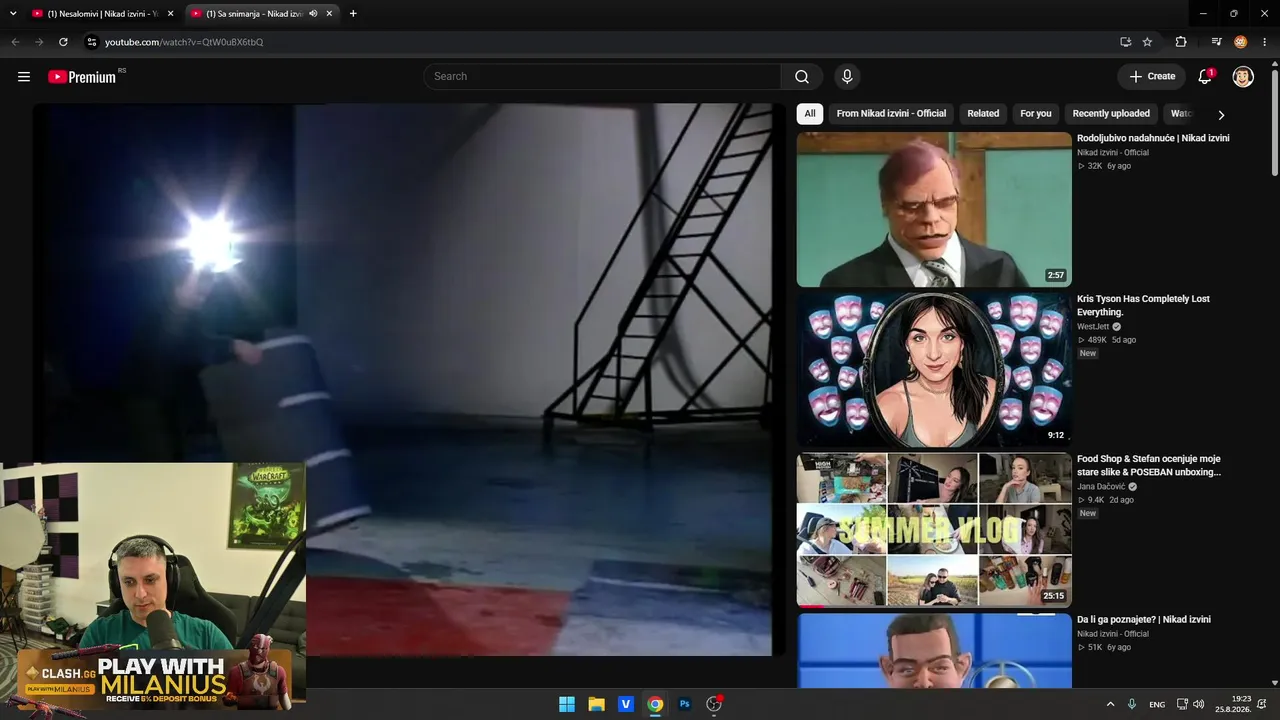Click the address bar URL
Image resolution: width=1280 pixels, height=720 pixels.
click(x=184, y=42)
